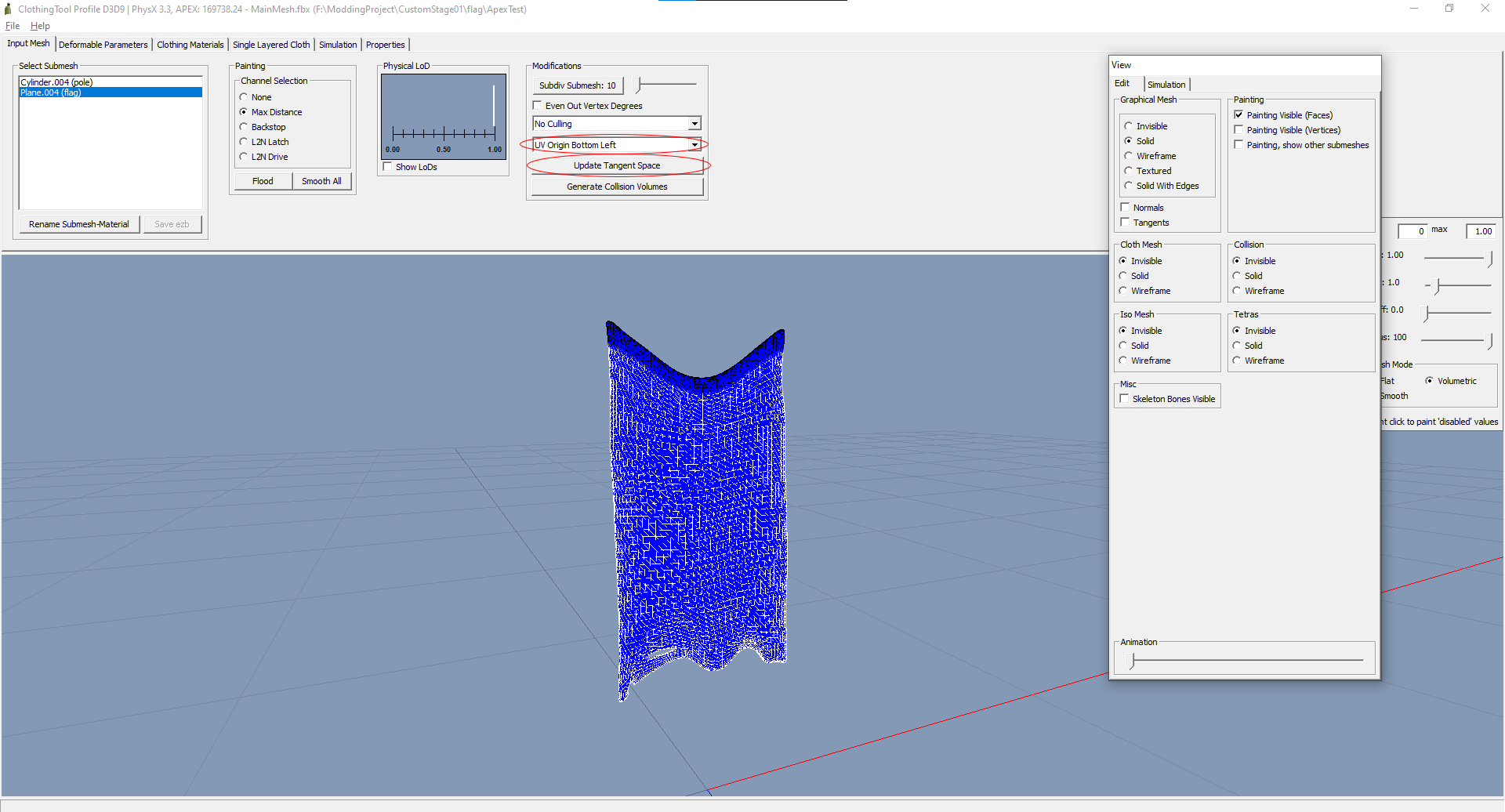Set Cloth Mesh to Solid

[1133, 276]
